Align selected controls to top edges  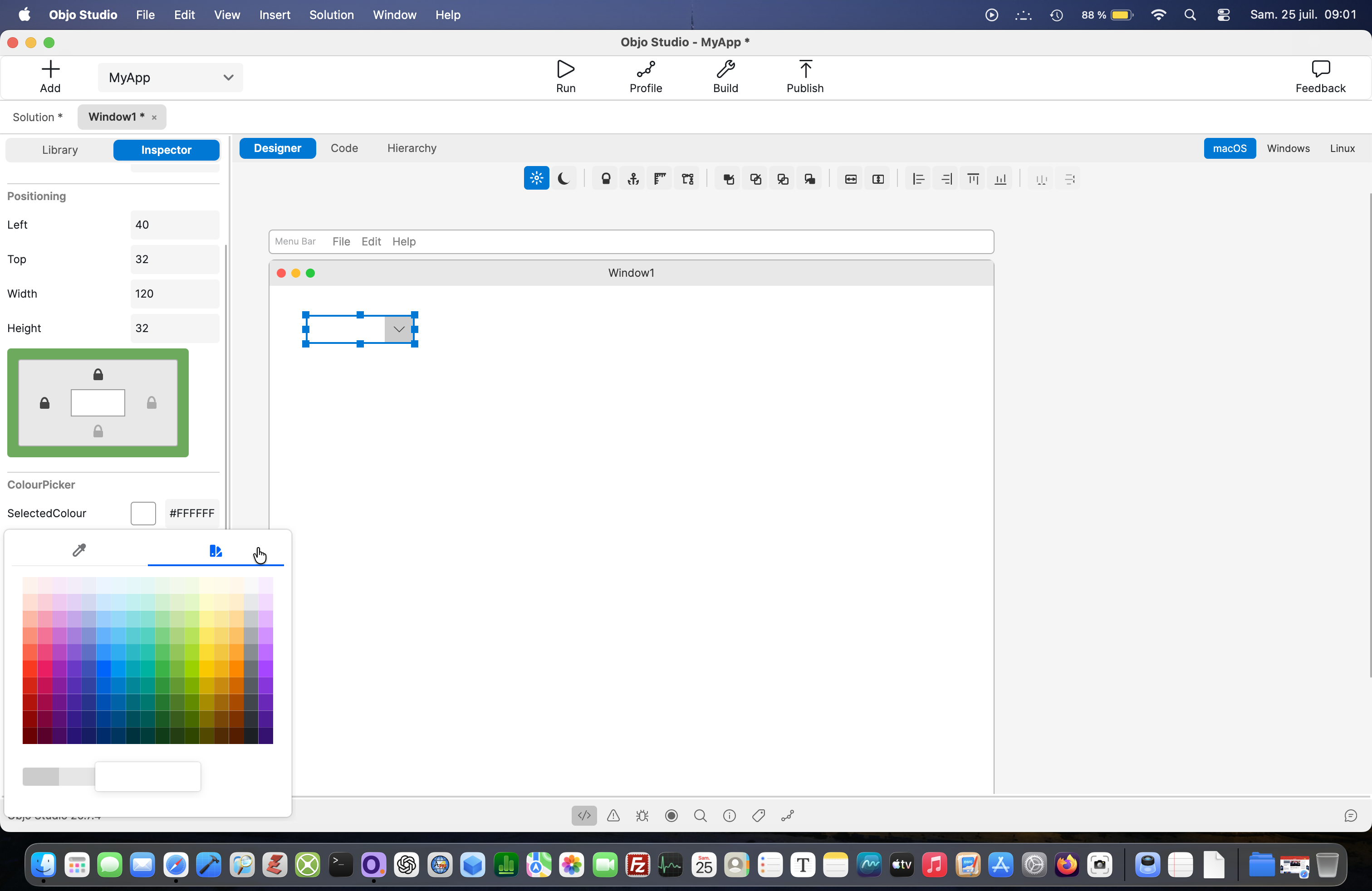pos(973,179)
